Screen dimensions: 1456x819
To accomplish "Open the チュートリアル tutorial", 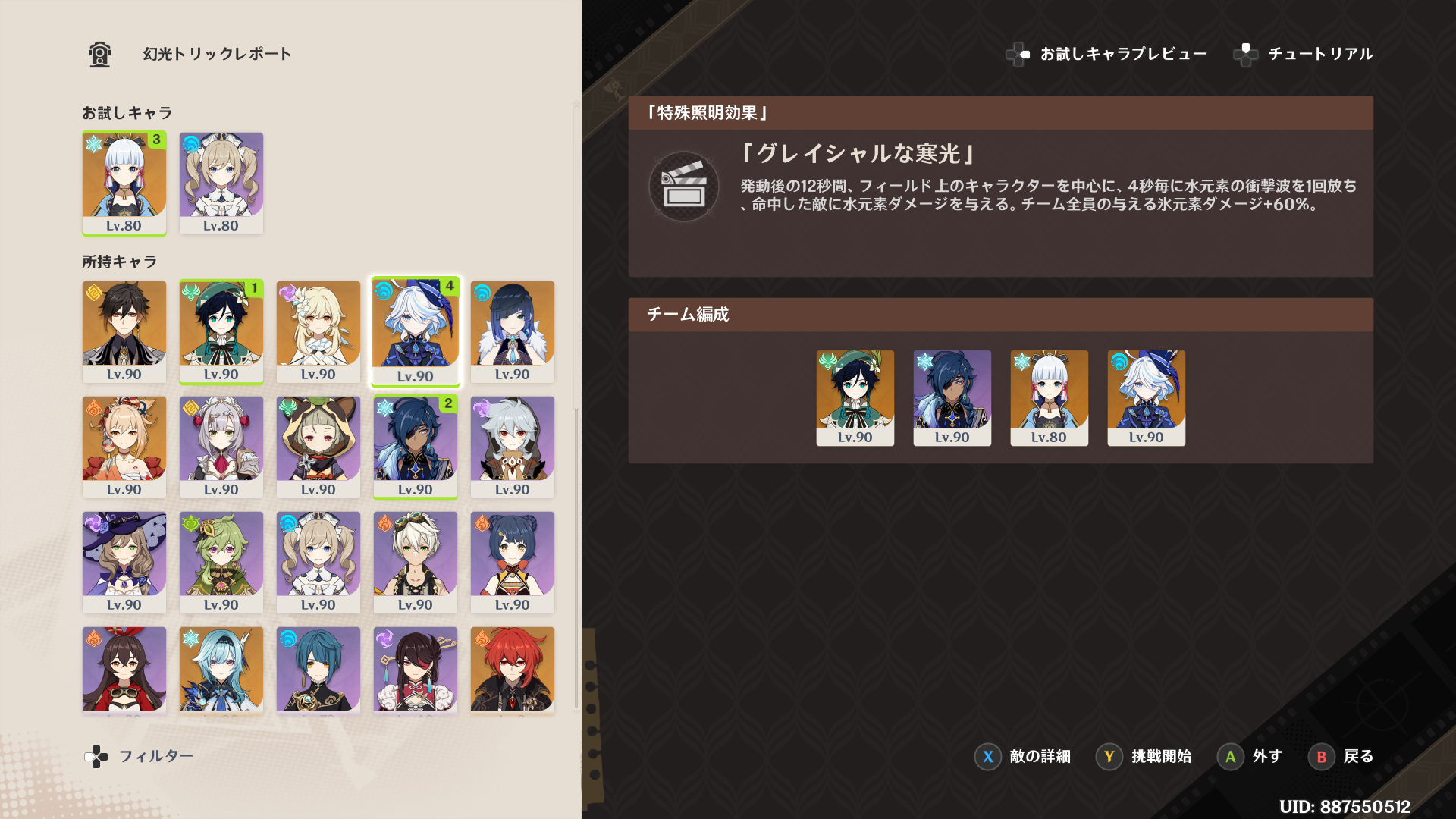I will coord(1321,54).
